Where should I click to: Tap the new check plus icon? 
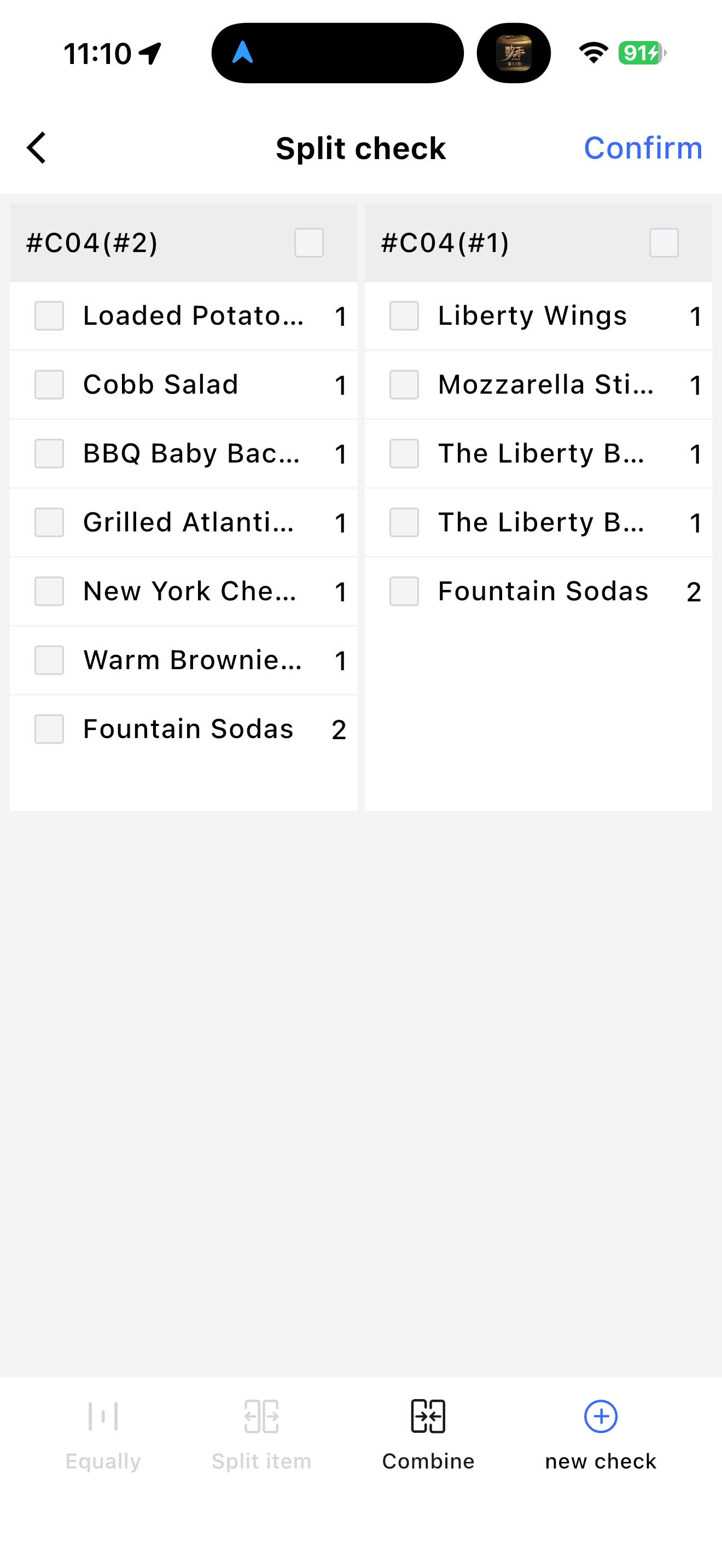pyautogui.click(x=600, y=1417)
